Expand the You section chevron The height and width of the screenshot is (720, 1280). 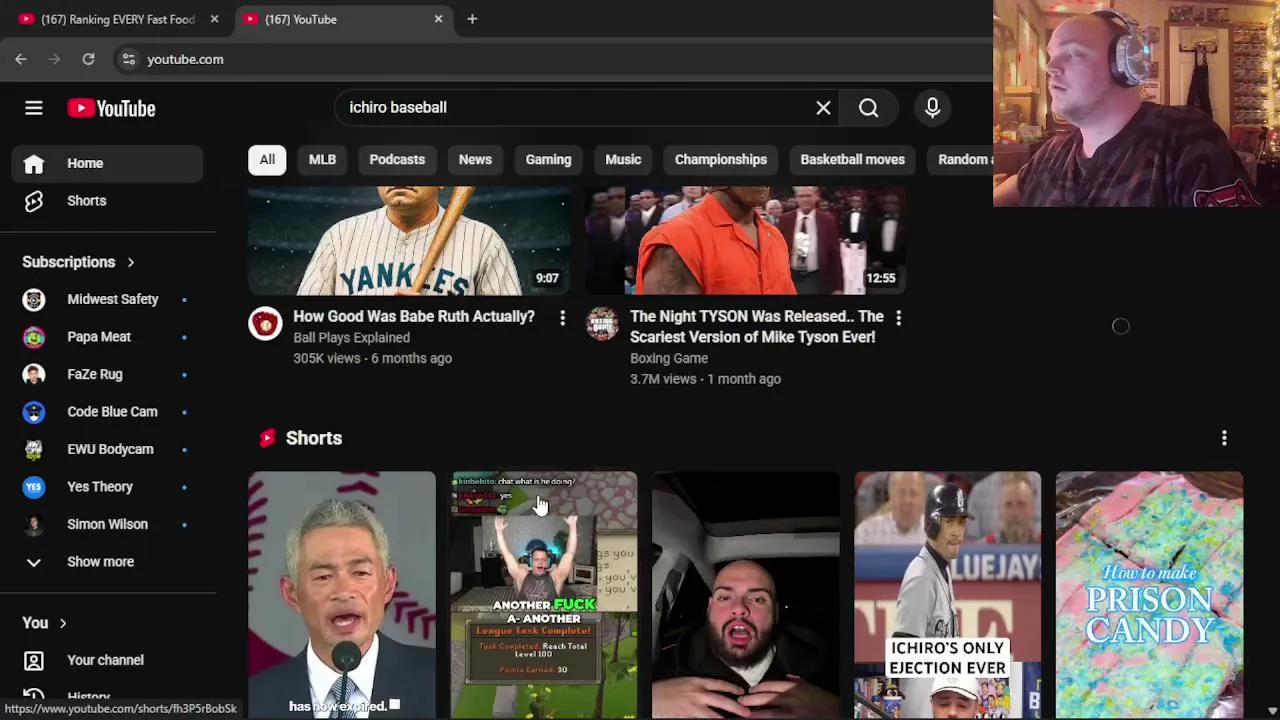click(62, 623)
